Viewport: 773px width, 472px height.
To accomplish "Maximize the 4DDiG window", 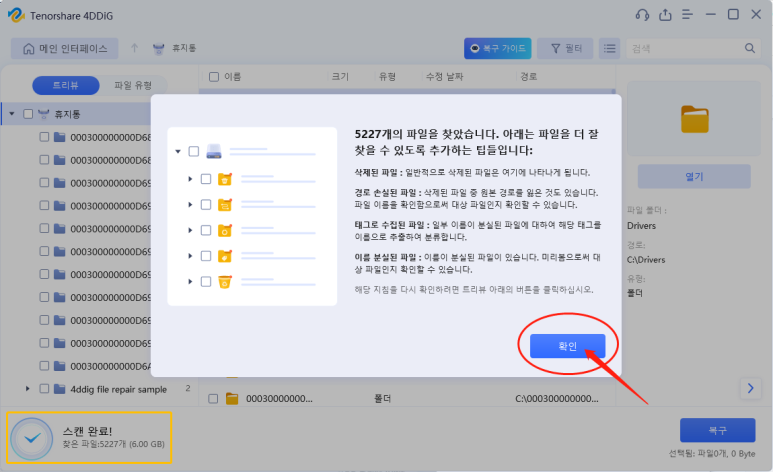I will pos(734,15).
